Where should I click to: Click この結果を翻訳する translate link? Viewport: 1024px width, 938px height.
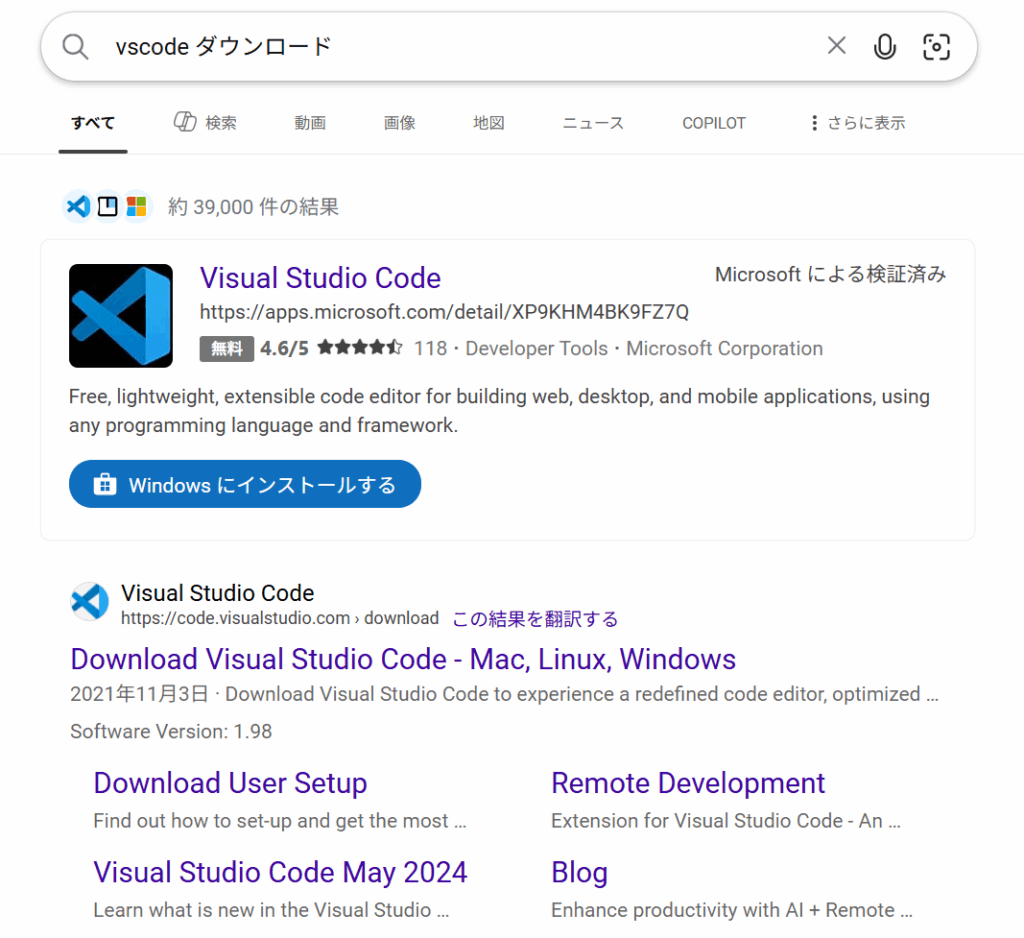[535, 619]
